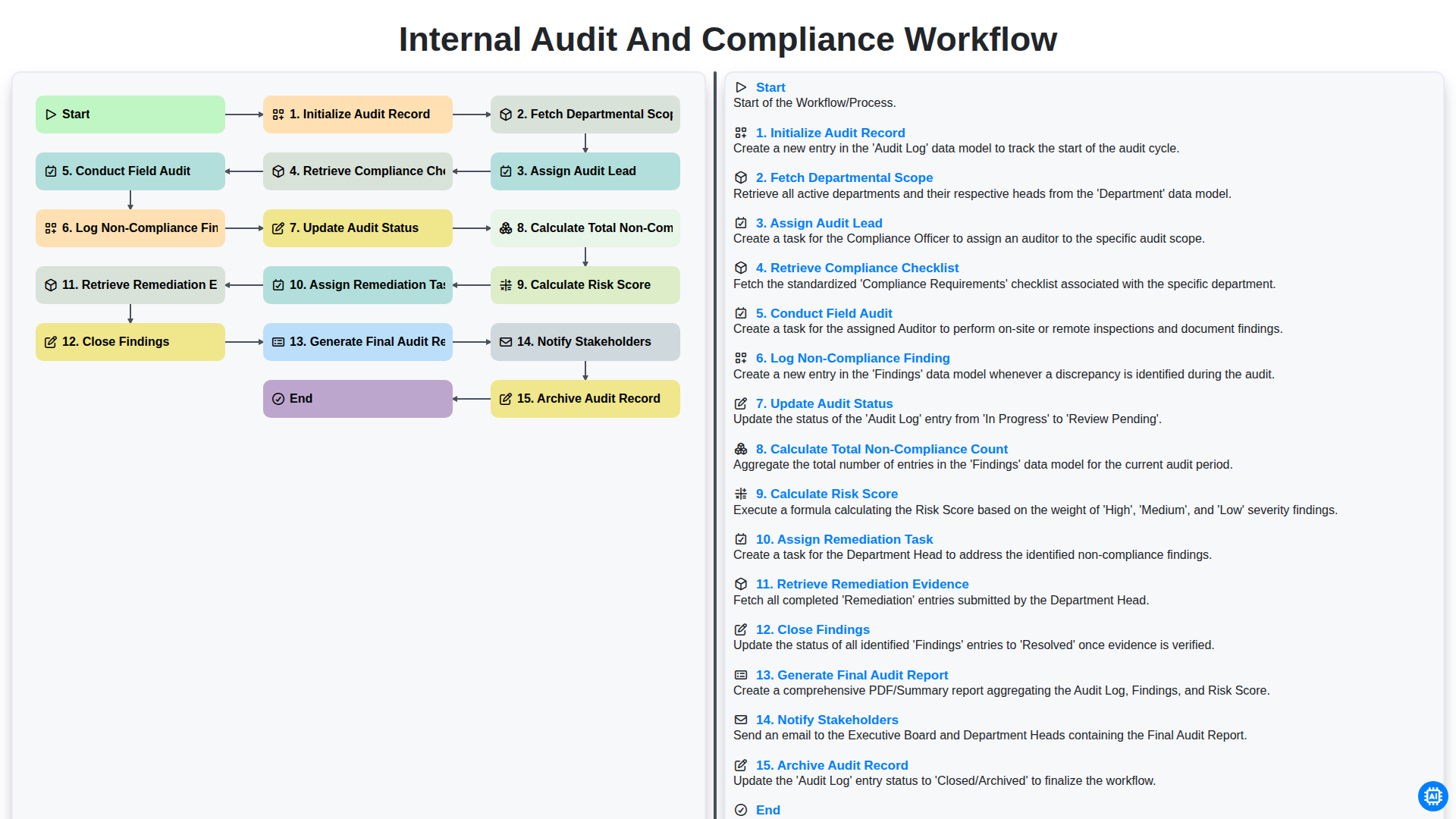Click the cube icon in the Fetch Departmental Scope node
The width and height of the screenshot is (1456, 819).
click(x=506, y=115)
